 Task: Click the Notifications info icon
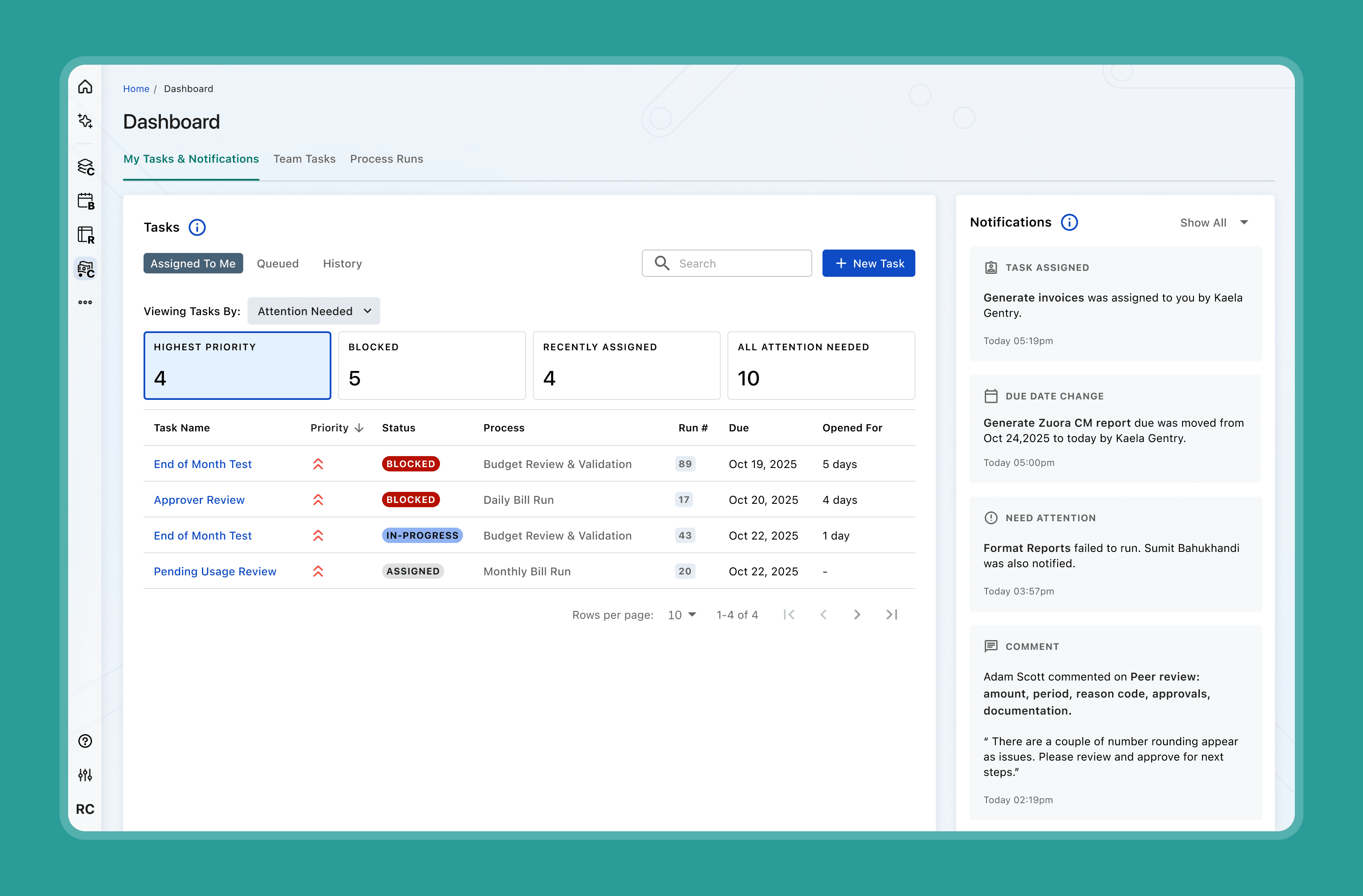1069,222
